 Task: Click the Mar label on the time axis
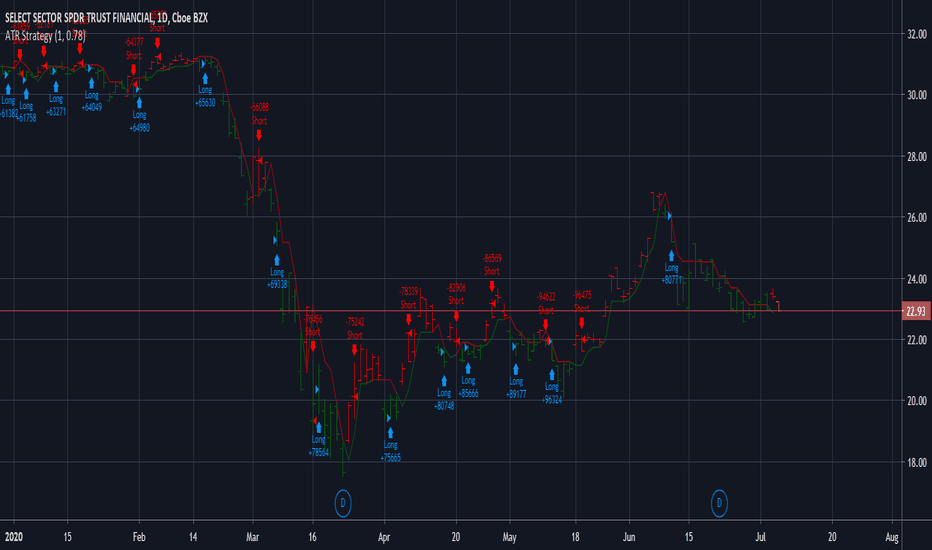(253, 537)
